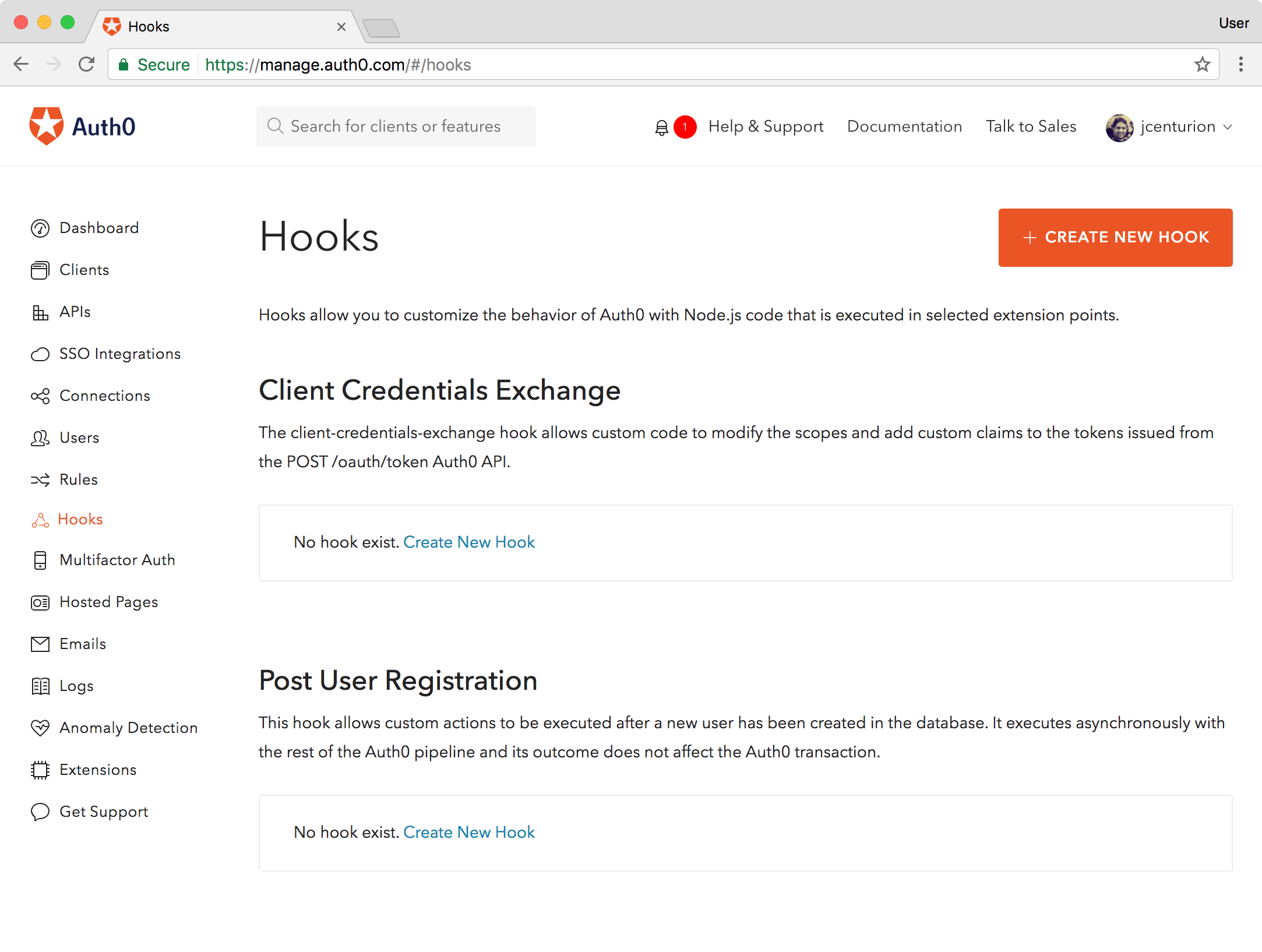1262x952 pixels.
Task: Reload the page with the browser refresh button
Action: coord(86,65)
